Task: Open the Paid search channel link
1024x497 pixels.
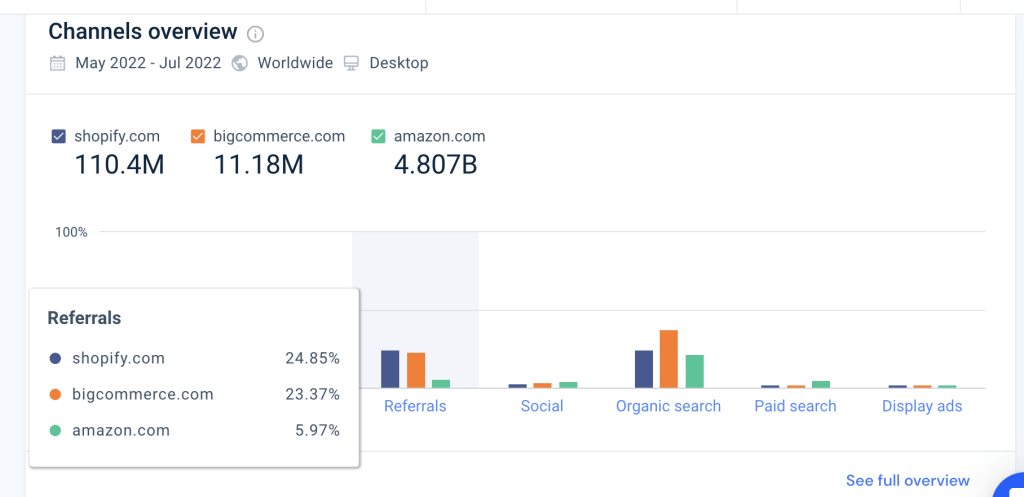Action: tap(795, 406)
